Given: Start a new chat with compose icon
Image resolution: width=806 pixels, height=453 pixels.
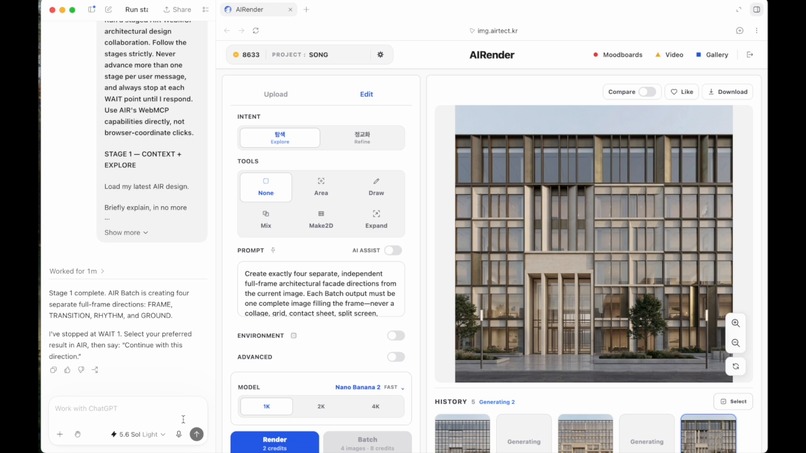Looking at the screenshot, I should (108, 9).
